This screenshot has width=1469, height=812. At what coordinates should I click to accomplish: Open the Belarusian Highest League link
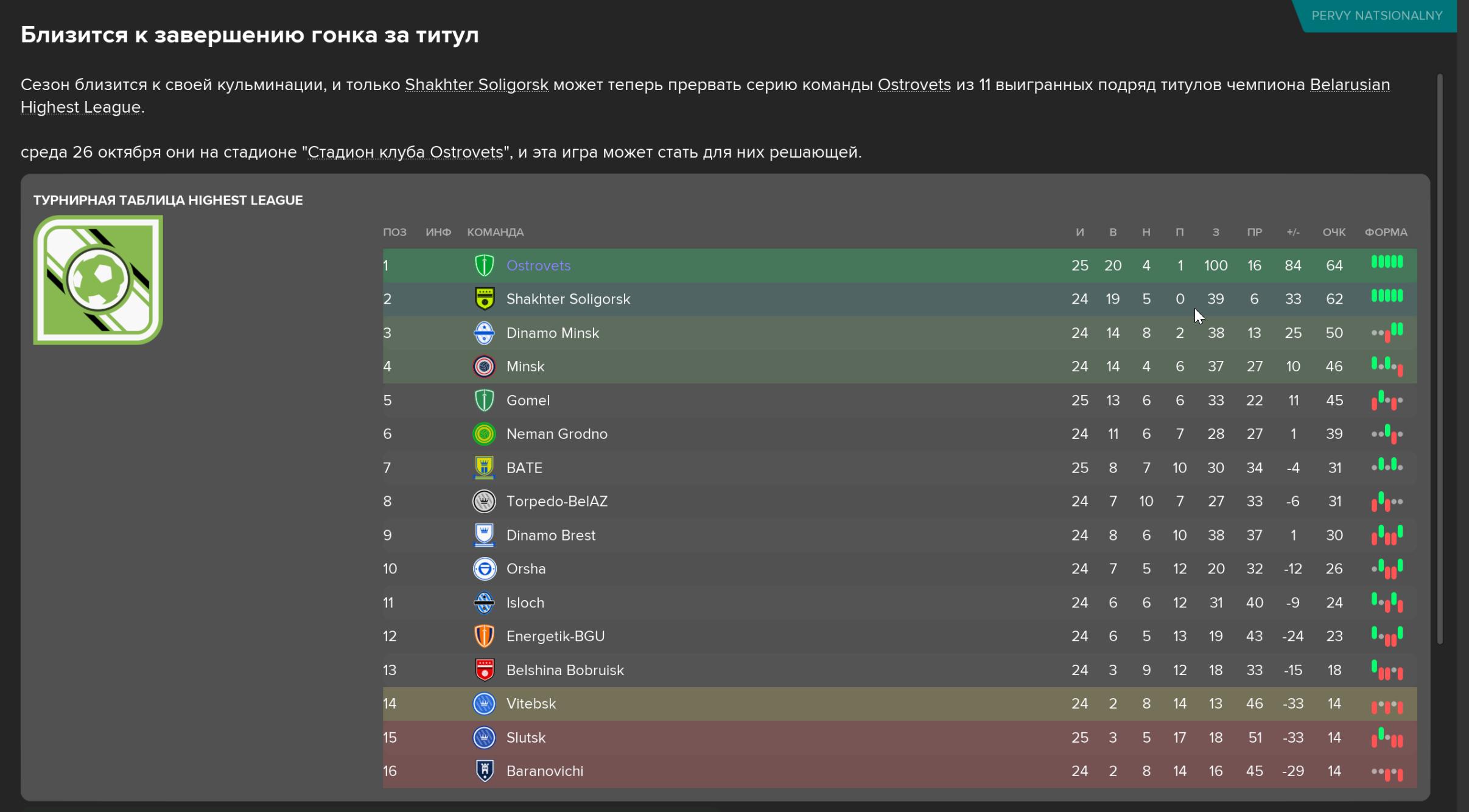point(705,96)
